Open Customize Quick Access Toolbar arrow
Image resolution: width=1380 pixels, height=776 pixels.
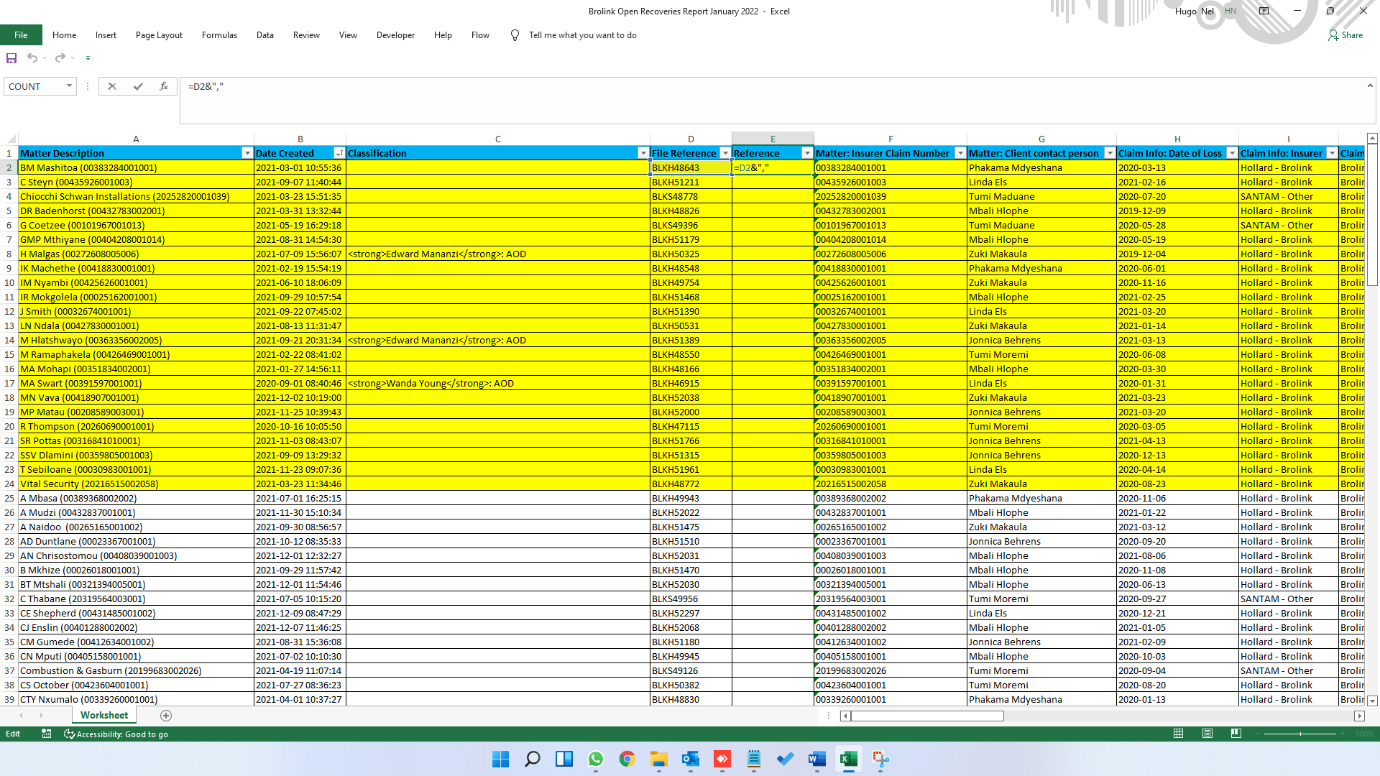coord(88,58)
